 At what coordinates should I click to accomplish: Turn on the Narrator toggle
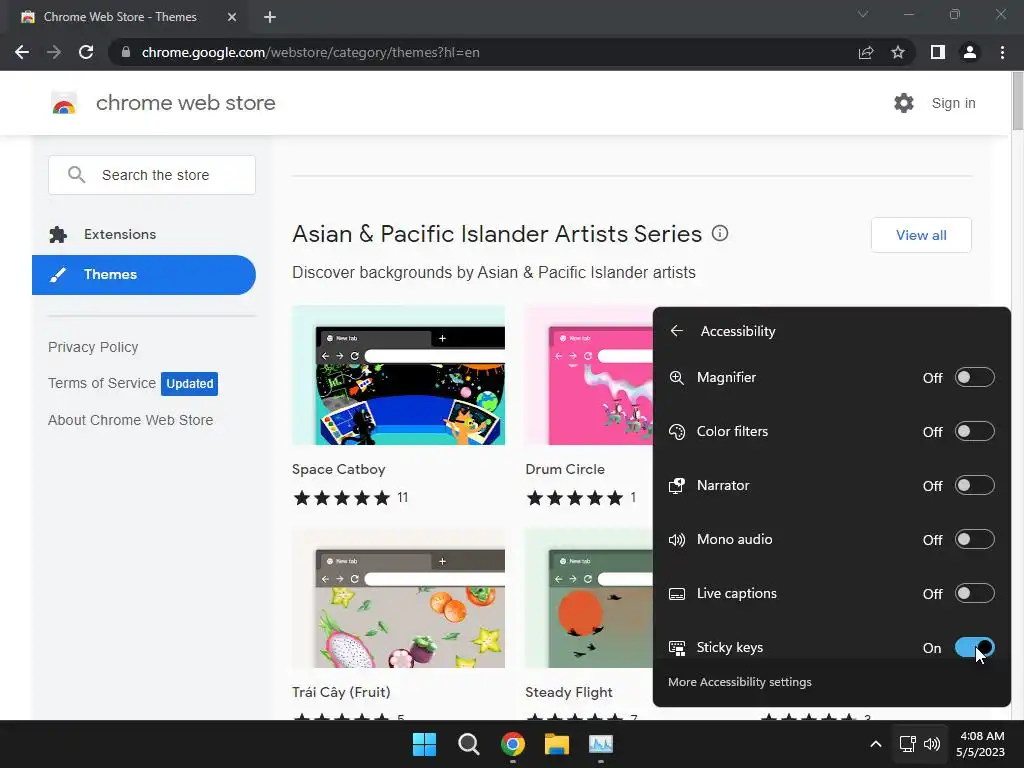tap(974, 485)
